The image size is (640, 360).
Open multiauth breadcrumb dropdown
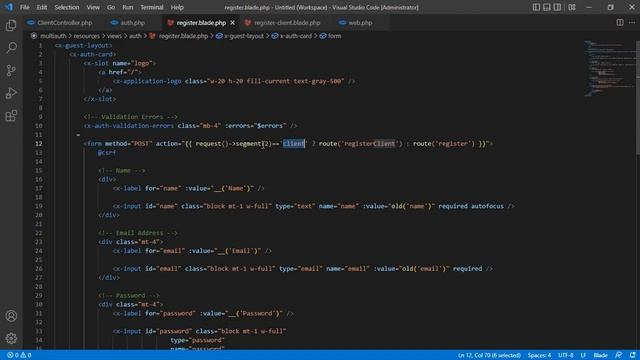click(x=53, y=36)
